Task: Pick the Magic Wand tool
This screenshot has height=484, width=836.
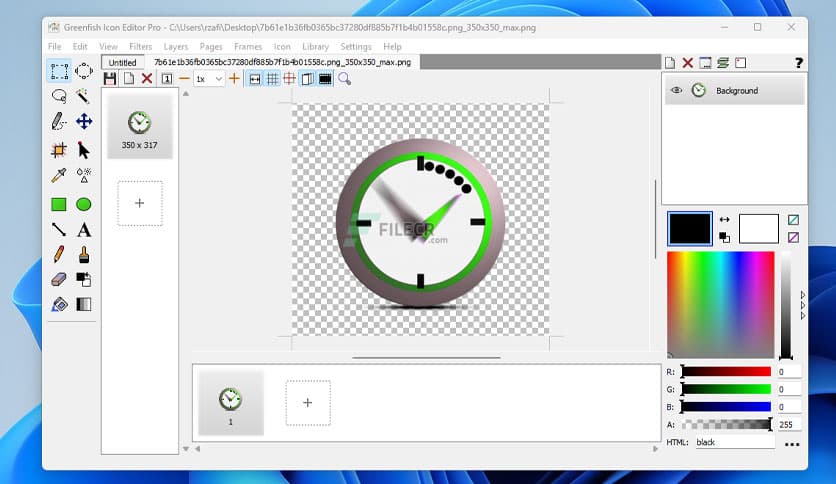Action: (x=83, y=96)
